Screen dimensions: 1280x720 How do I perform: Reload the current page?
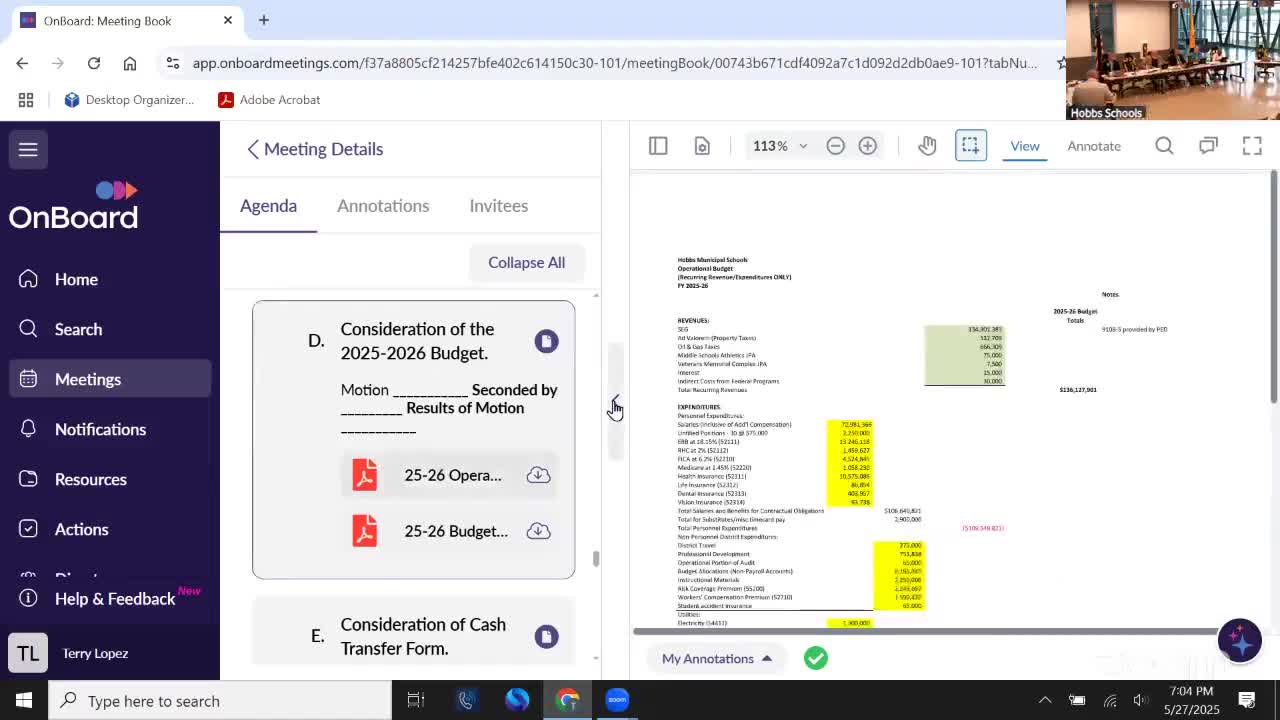pos(94,63)
